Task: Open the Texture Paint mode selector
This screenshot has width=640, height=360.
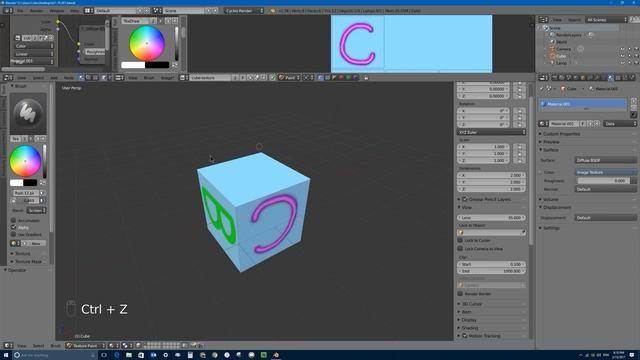Action: tap(85, 346)
